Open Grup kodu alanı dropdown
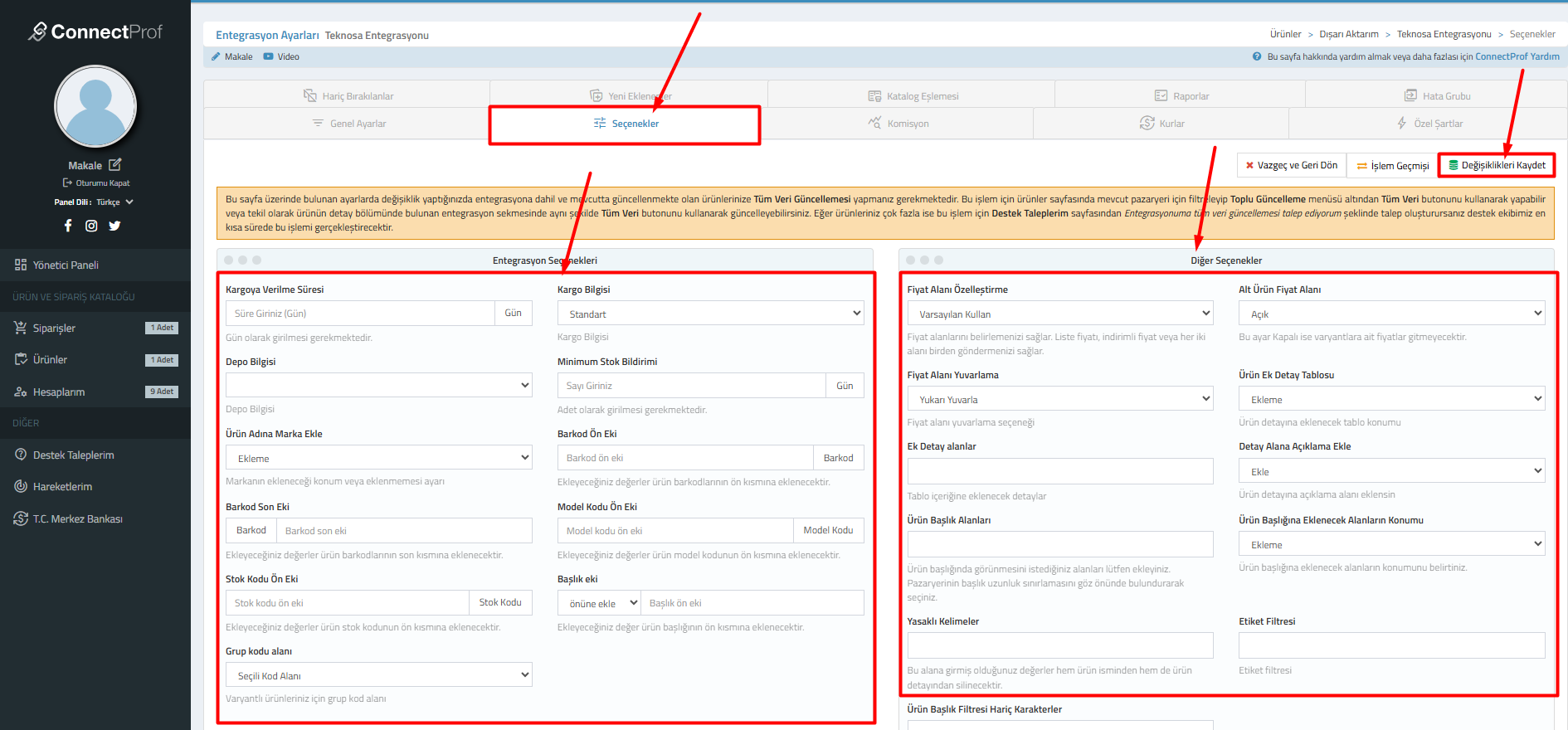 coord(378,675)
